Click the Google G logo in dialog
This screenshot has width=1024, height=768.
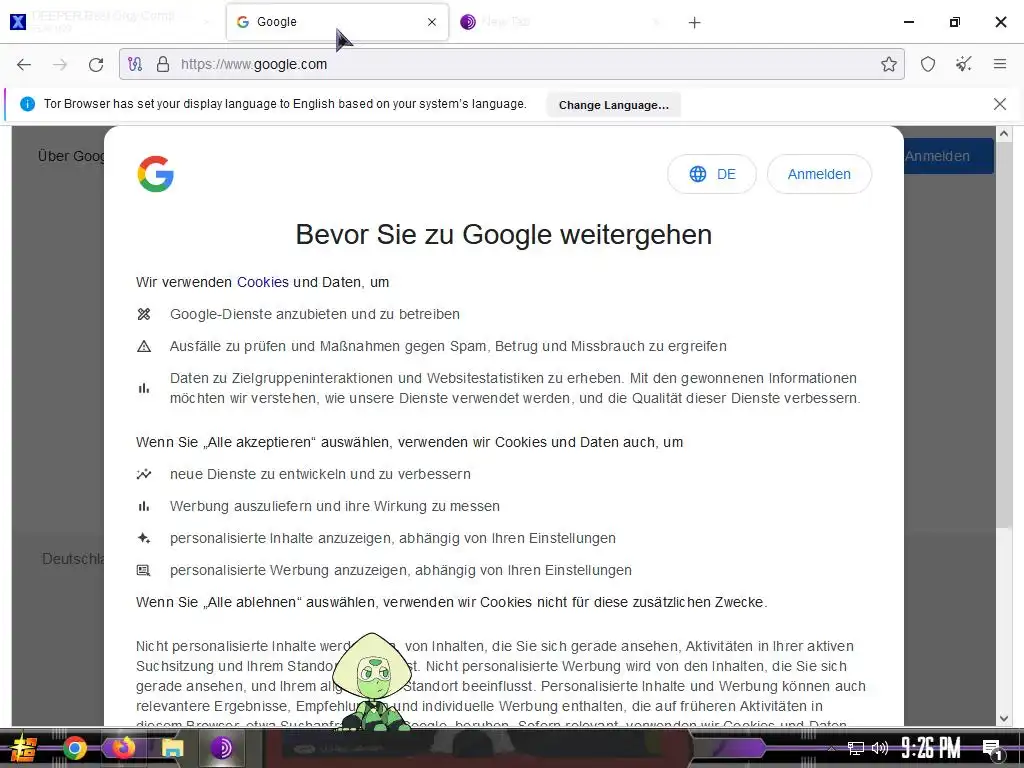155,174
